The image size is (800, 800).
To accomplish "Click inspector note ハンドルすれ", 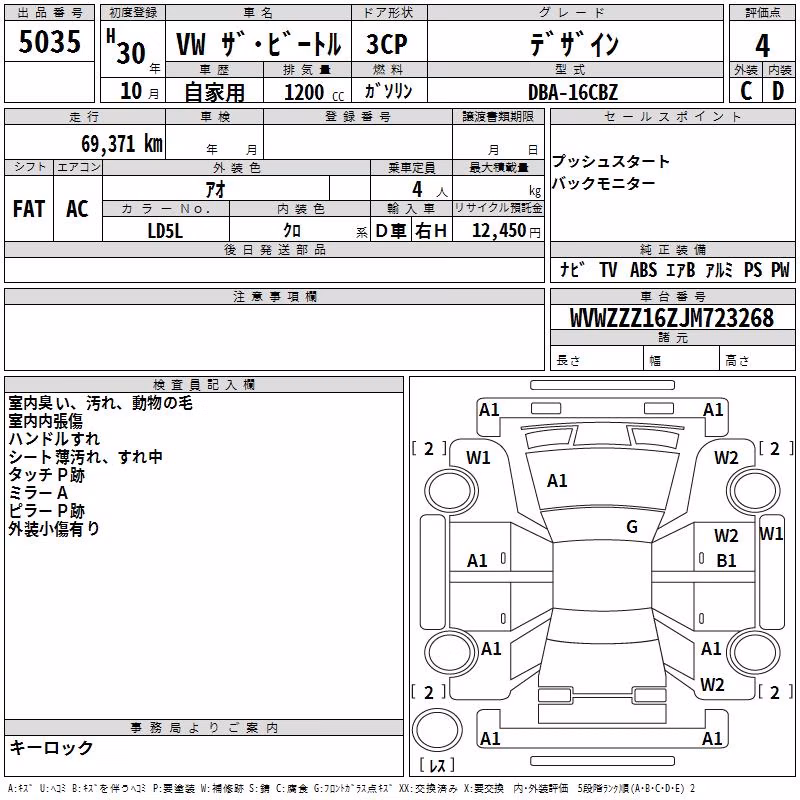I will click(x=54, y=439).
